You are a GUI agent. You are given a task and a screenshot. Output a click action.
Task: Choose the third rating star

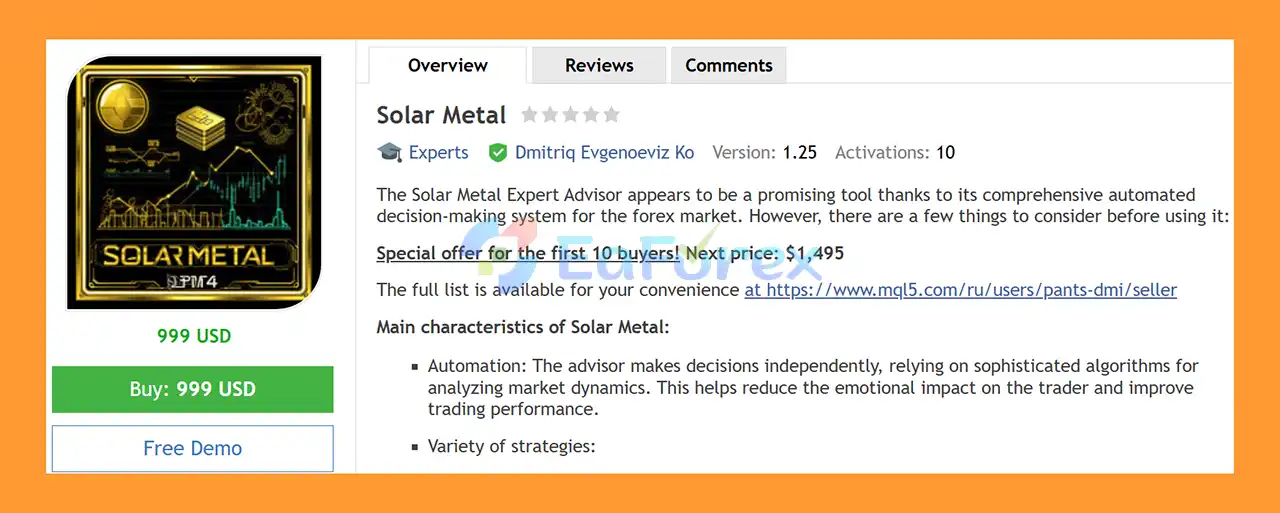(570, 115)
